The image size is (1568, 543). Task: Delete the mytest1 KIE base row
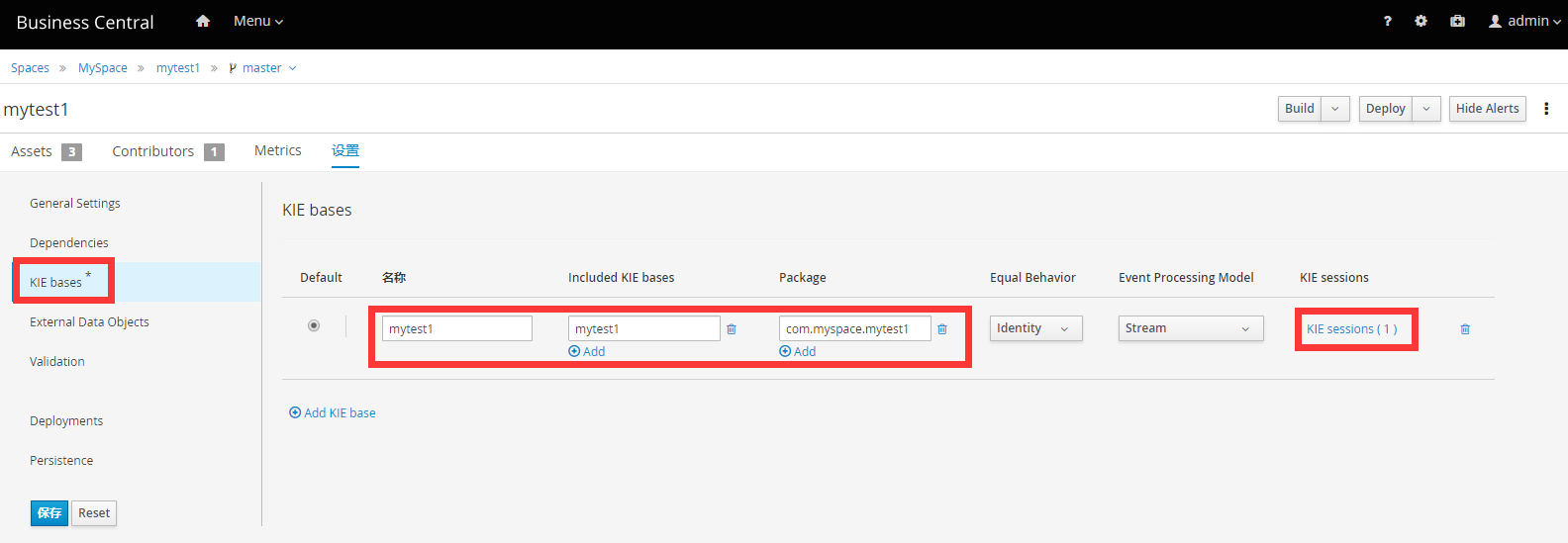point(1465,328)
